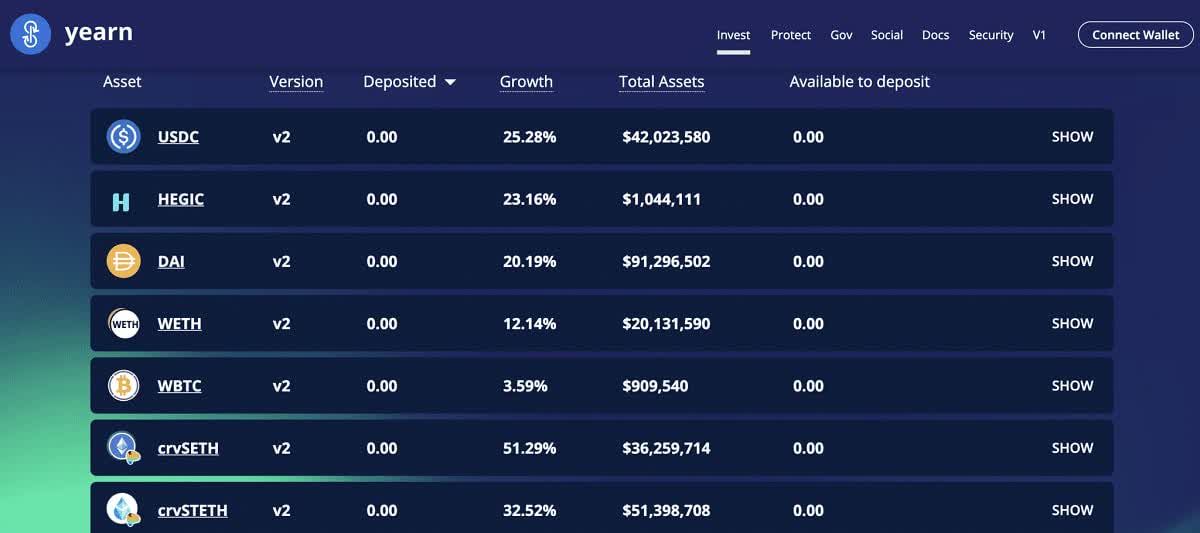Click the crvSETH token icon
This screenshot has height=533, width=1200.
124,447
